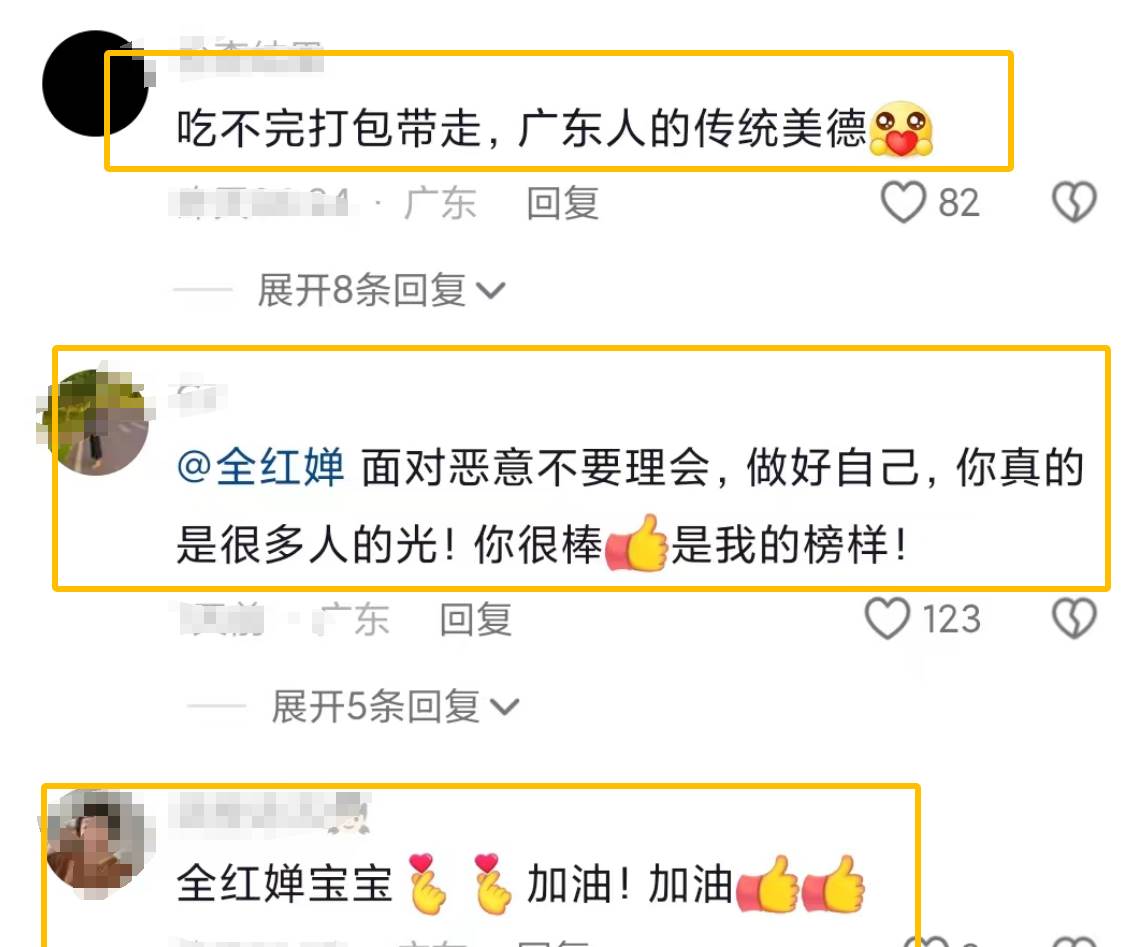The width and height of the screenshot is (1133, 947).
Task: Tap the hugging-heart emoji in first comment
Action: click(901, 129)
